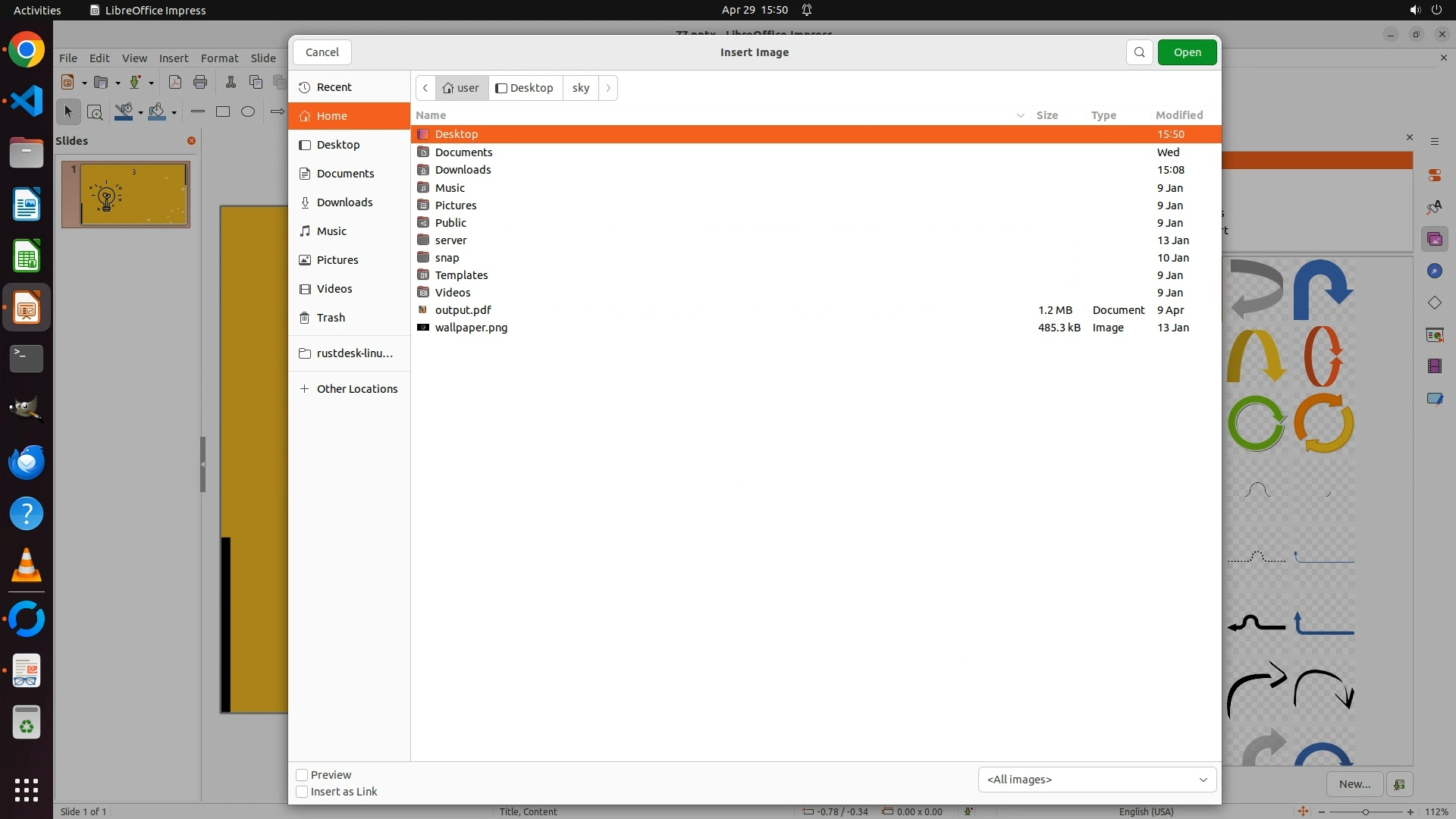This screenshot has height=819, width=1456.
Task: Open the All images file type dropdown
Action: [1097, 780]
